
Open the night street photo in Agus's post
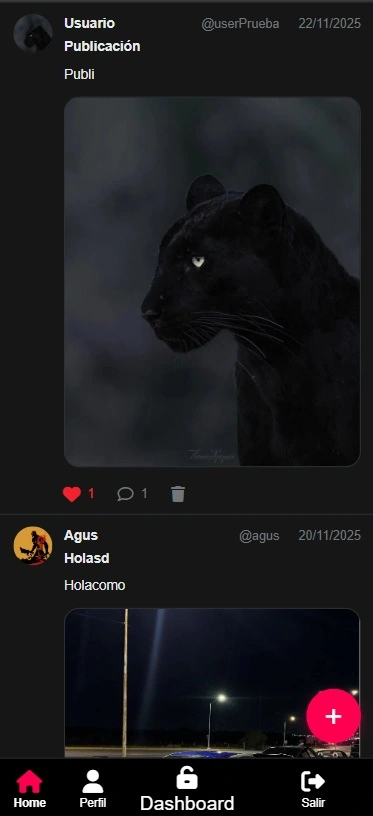(212, 683)
